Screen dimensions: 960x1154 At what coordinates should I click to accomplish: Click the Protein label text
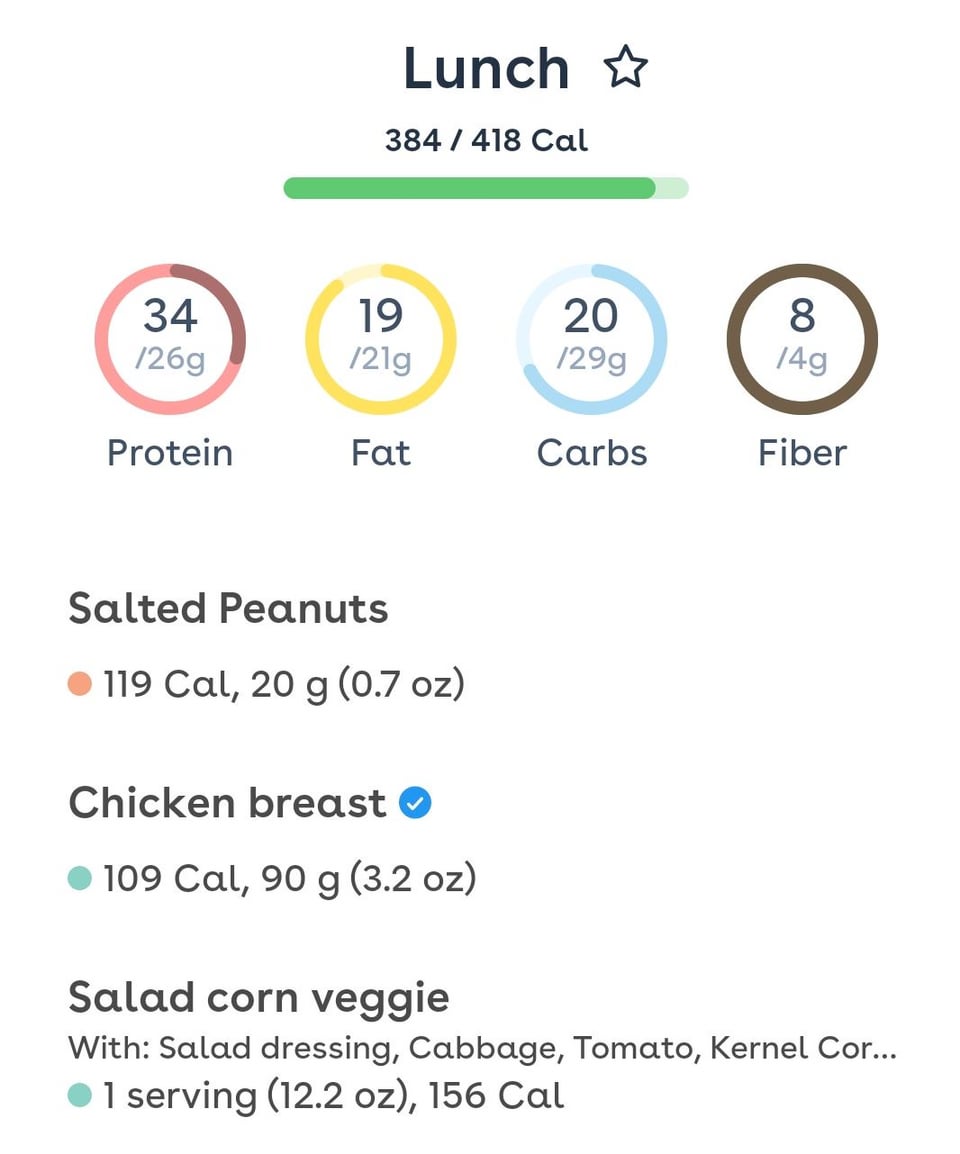(x=170, y=453)
